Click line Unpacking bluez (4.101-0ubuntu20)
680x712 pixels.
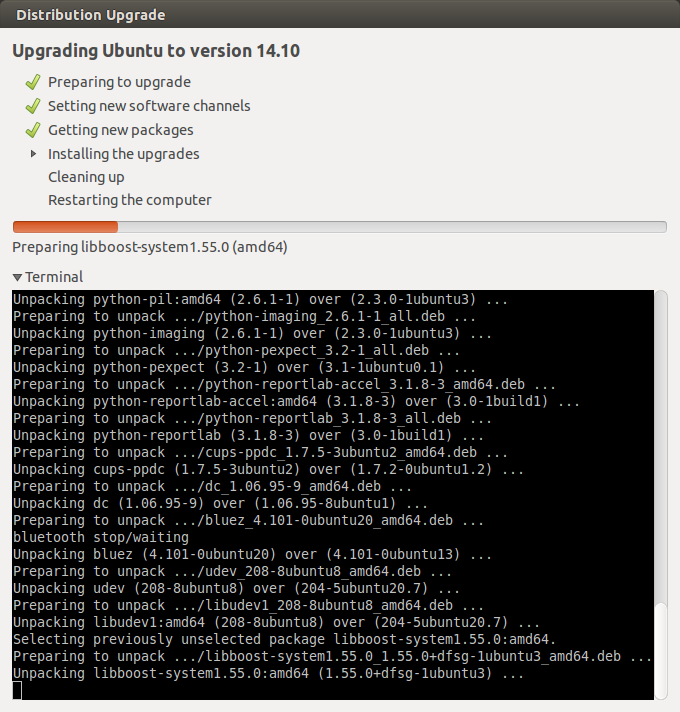(252, 555)
